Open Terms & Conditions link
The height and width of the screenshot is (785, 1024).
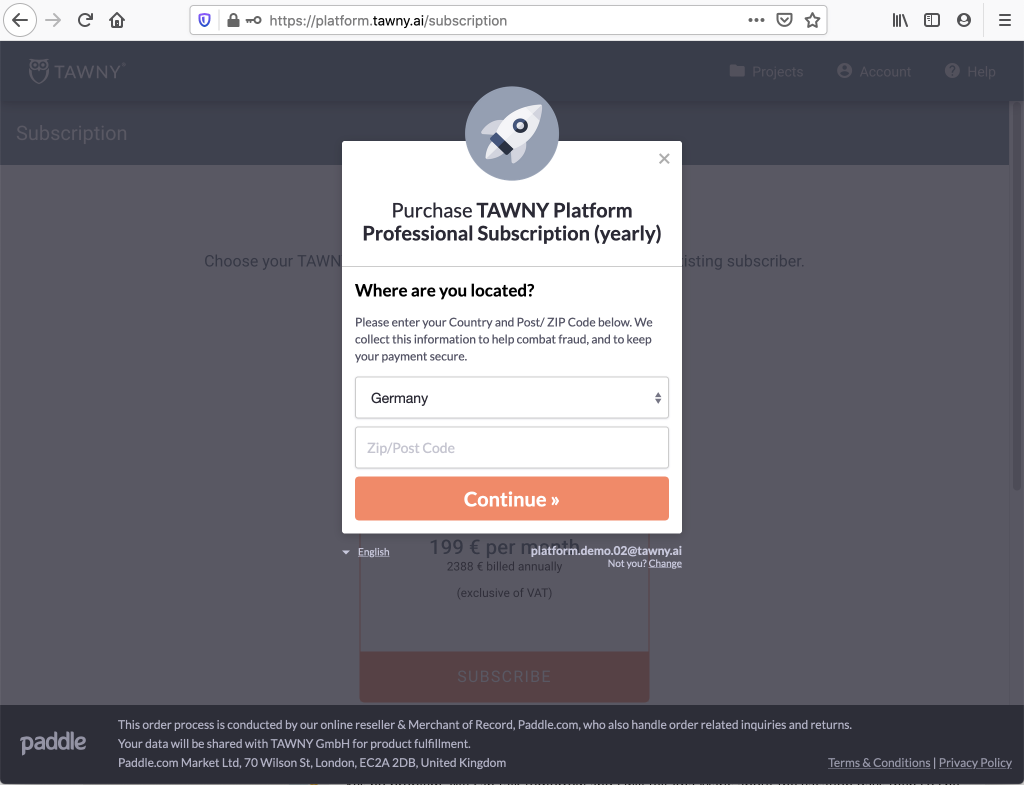tap(878, 763)
